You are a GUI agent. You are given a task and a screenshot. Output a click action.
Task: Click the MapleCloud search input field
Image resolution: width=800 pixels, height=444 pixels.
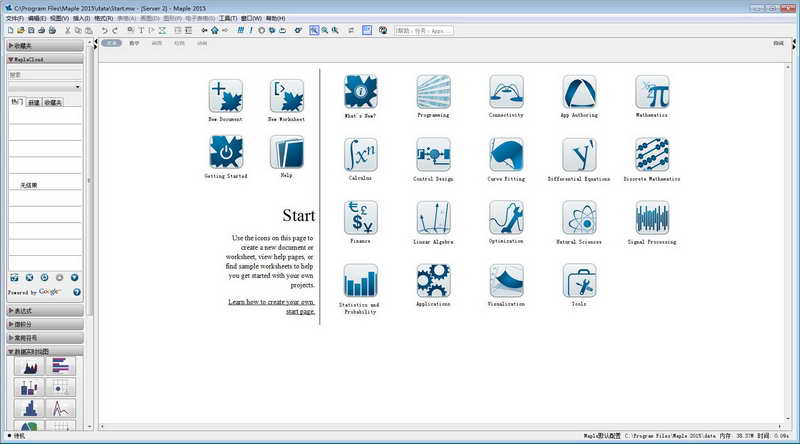(45, 75)
